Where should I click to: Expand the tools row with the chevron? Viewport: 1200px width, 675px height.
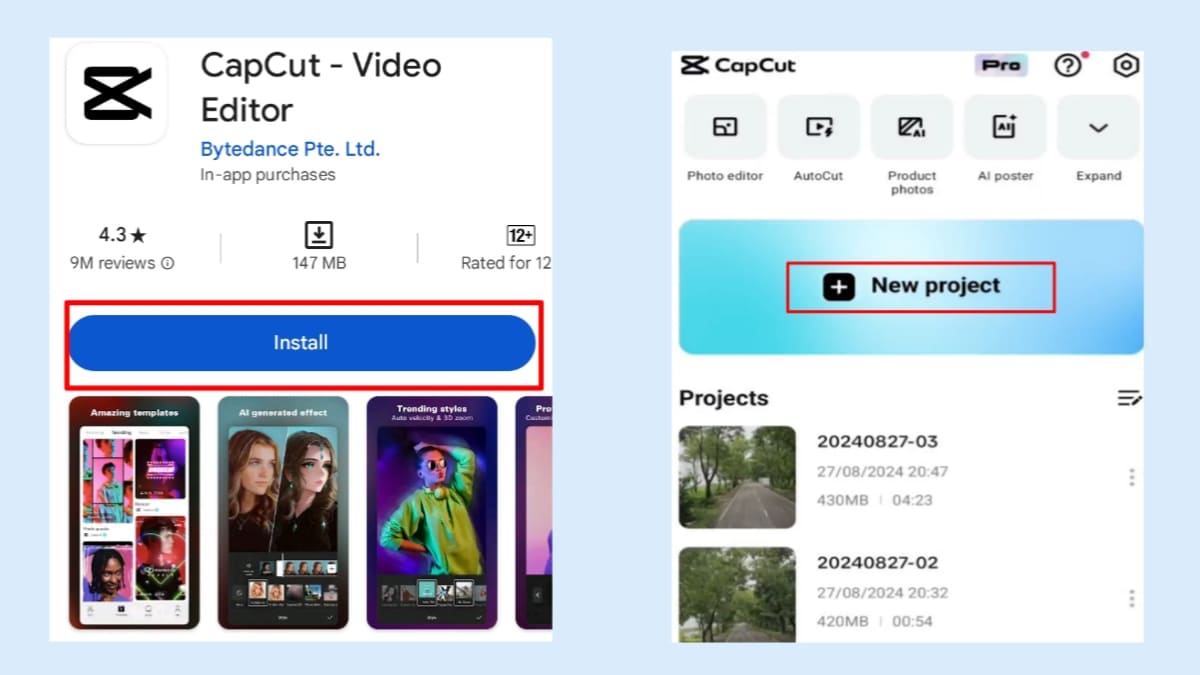click(x=1098, y=128)
